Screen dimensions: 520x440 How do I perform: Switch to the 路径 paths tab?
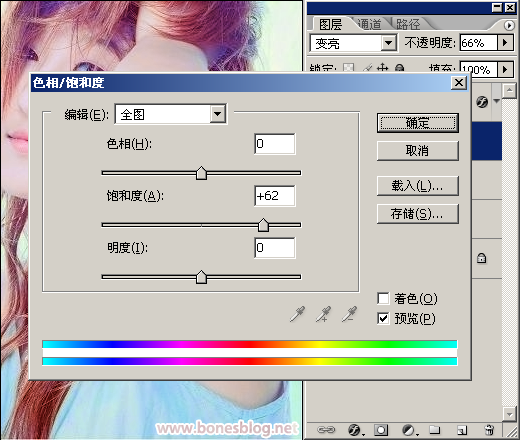(408, 24)
